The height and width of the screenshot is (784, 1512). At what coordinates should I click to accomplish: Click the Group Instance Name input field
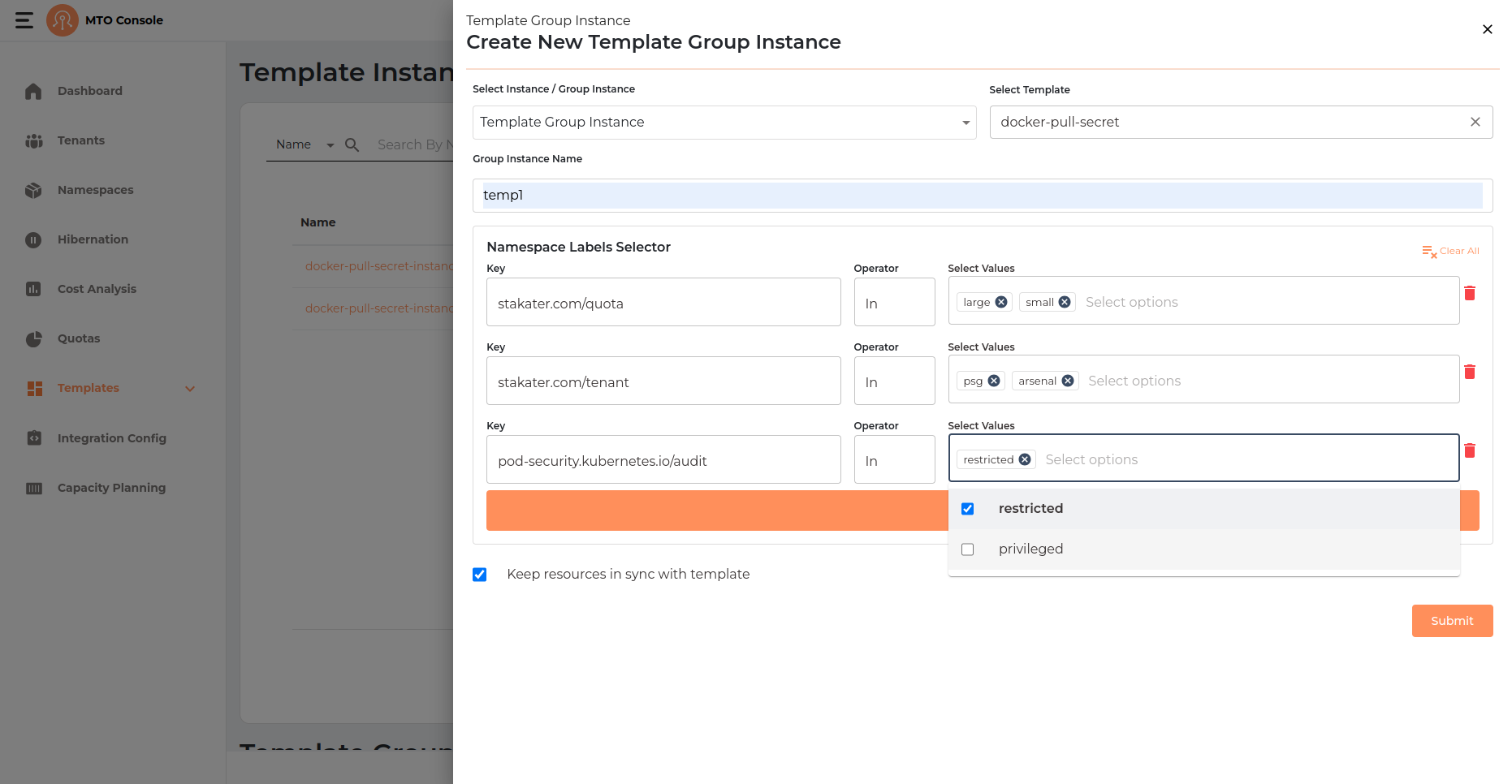click(x=982, y=196)
